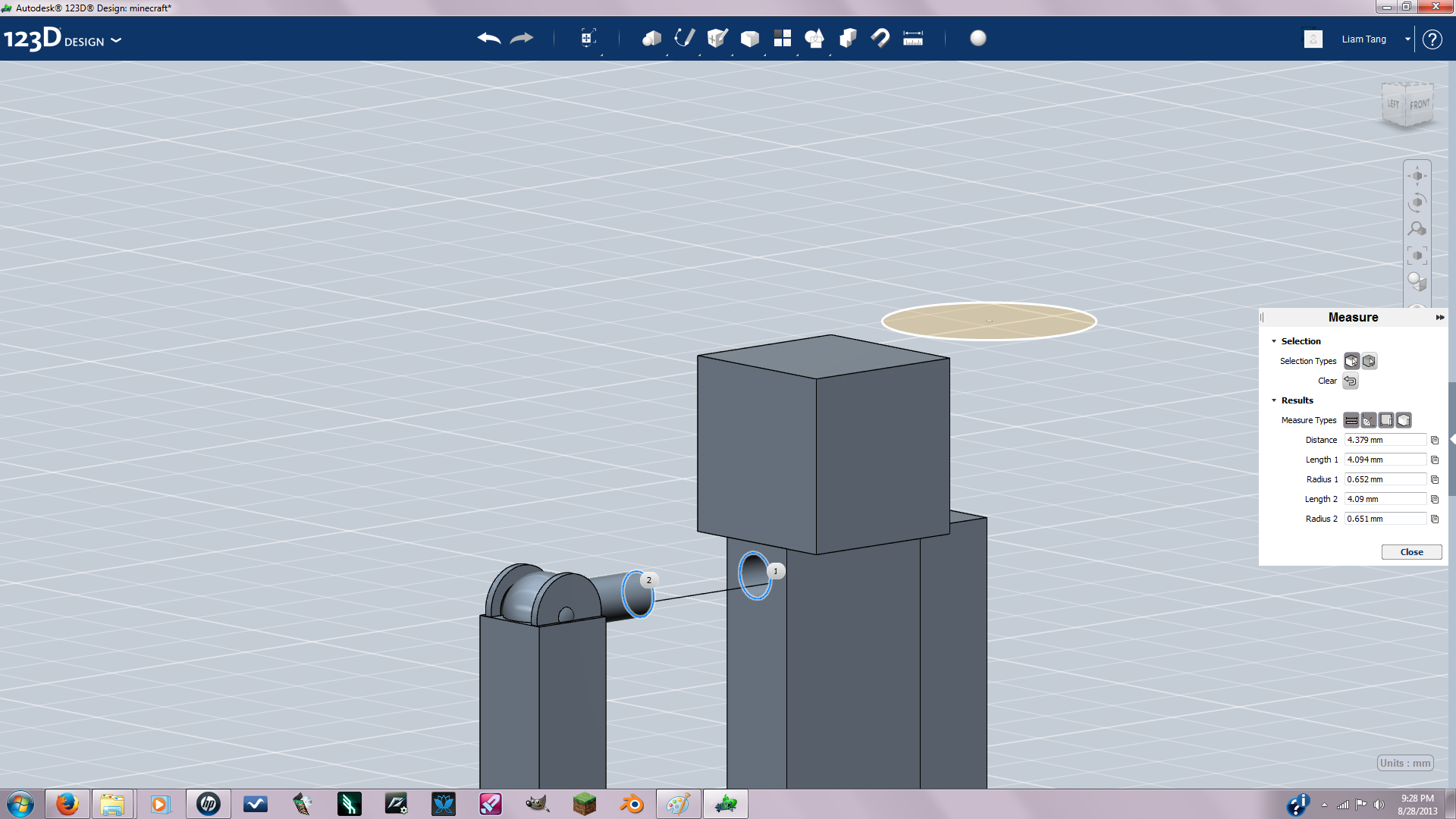Image resolution: width=1456 pixels, height=819 pixels.
Task: Open the Grouping tools menu
Action: click(x=814, y=38)
